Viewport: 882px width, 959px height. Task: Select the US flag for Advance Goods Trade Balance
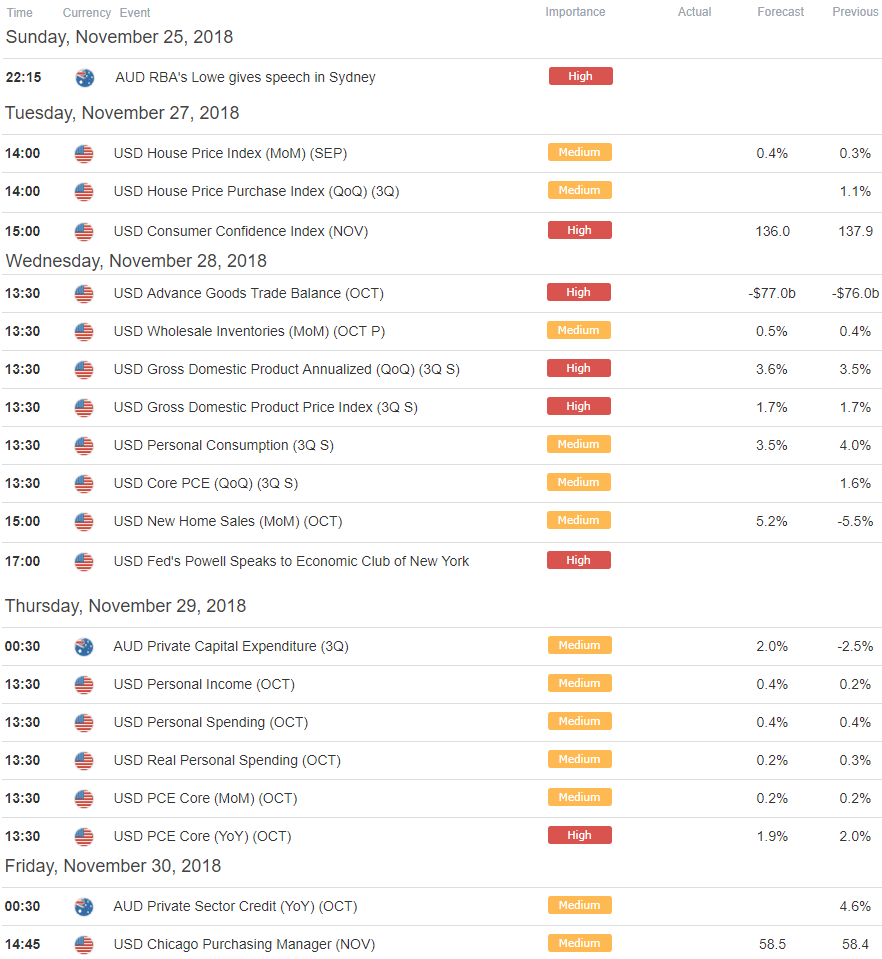tap(84, 294)
